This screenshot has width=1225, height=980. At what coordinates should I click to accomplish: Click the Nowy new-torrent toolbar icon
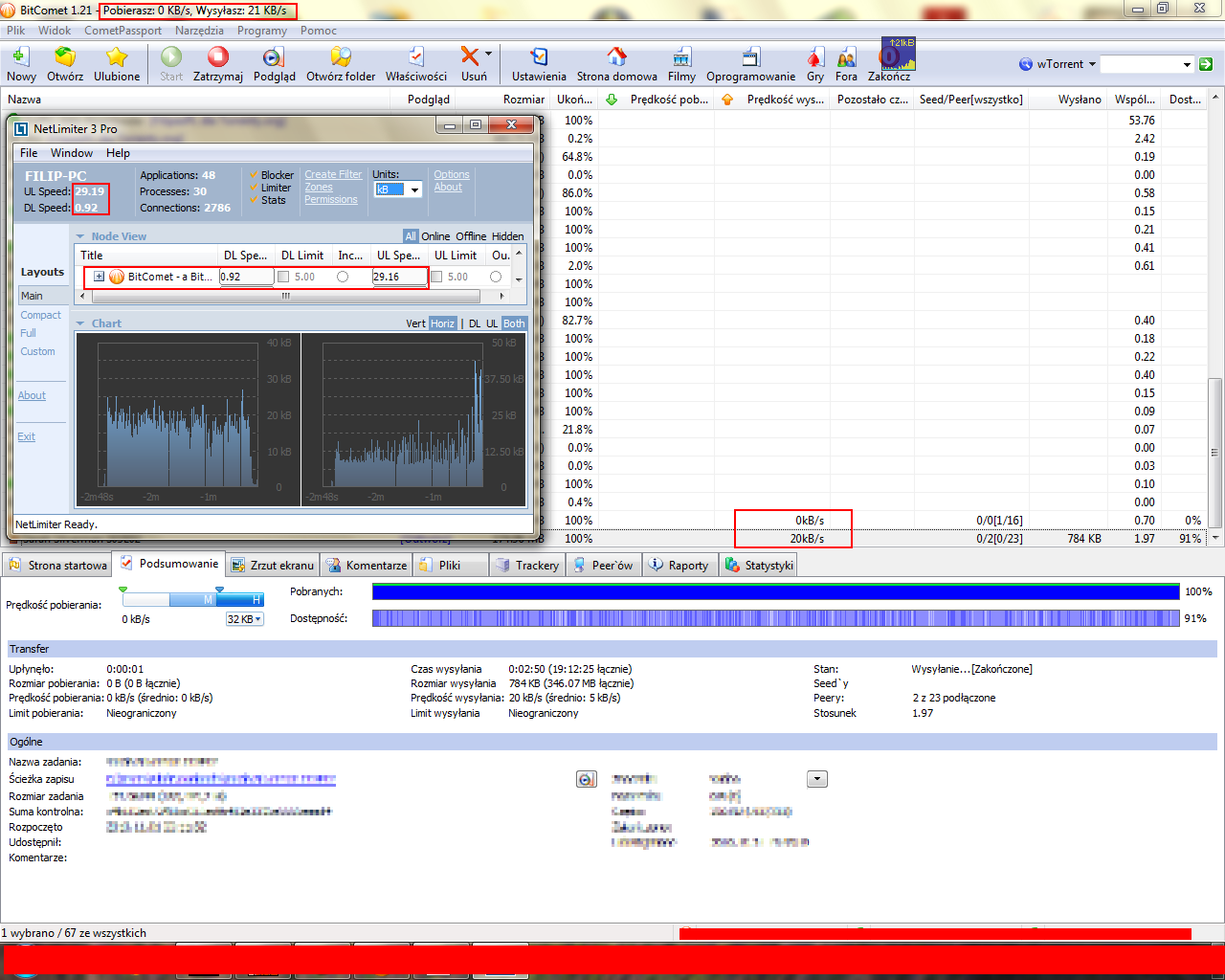point(20,57)
